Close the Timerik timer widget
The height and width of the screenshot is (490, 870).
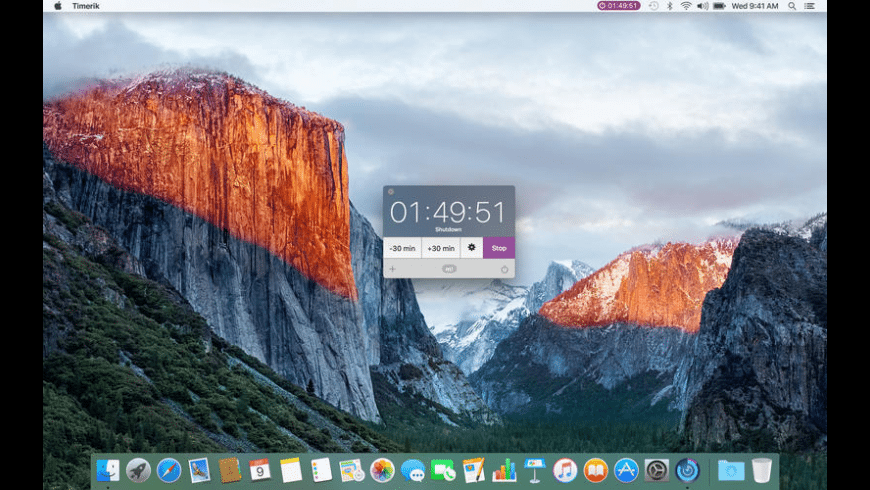click(391, 191)
